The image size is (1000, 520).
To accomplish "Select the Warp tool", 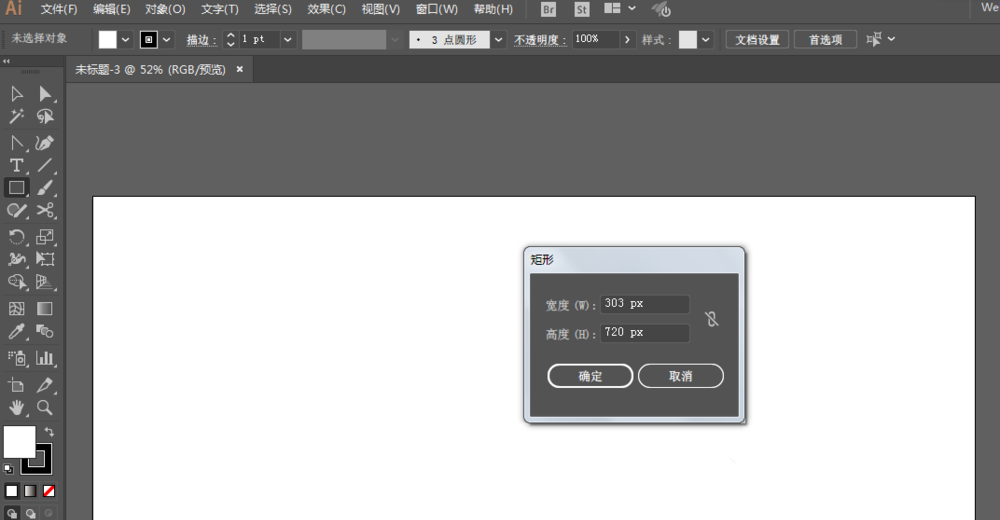I will (17, 259).
